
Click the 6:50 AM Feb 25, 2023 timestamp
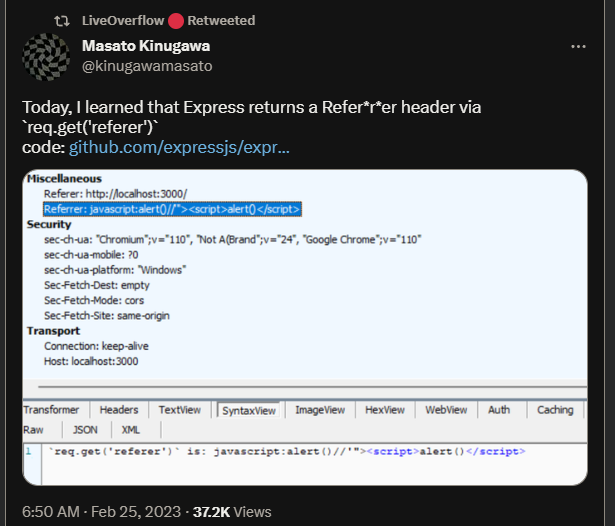102,512
